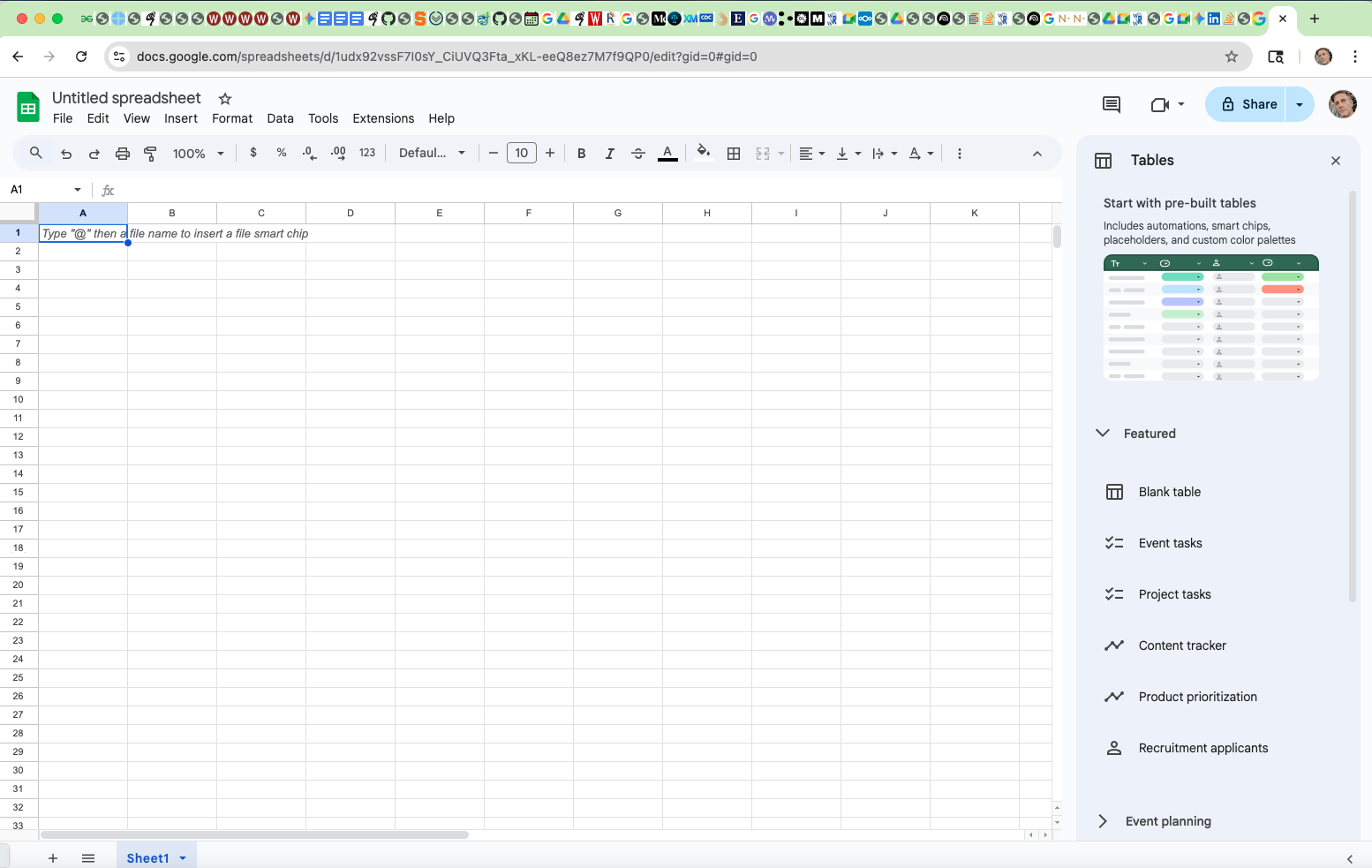The width and height of the screenshot is (1372, 868).
Task: Click the print icon in toolbar
Action: click(123, 154)
